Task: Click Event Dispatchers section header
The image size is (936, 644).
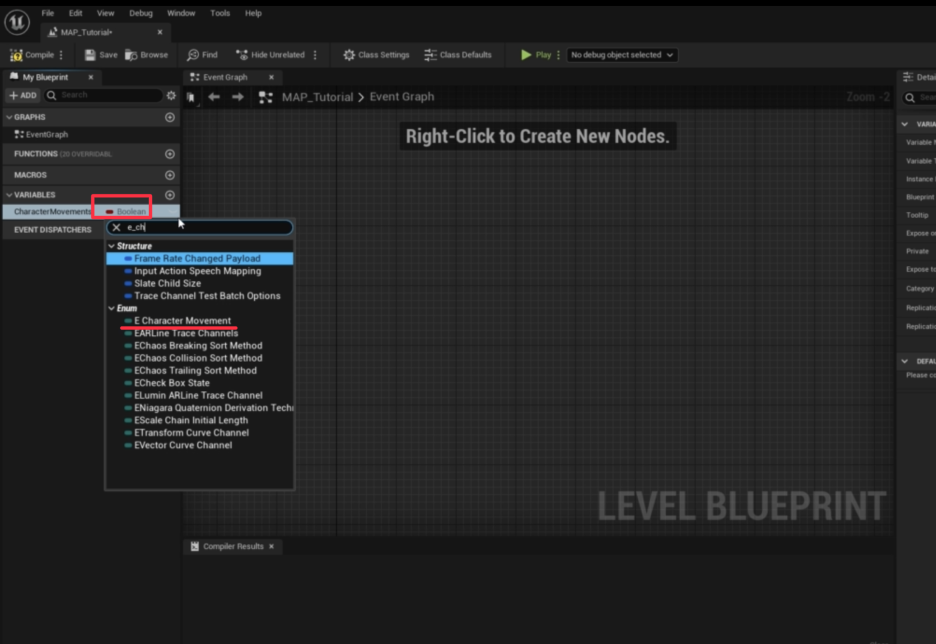Action: pyautogui.click(x=53, y=230)
